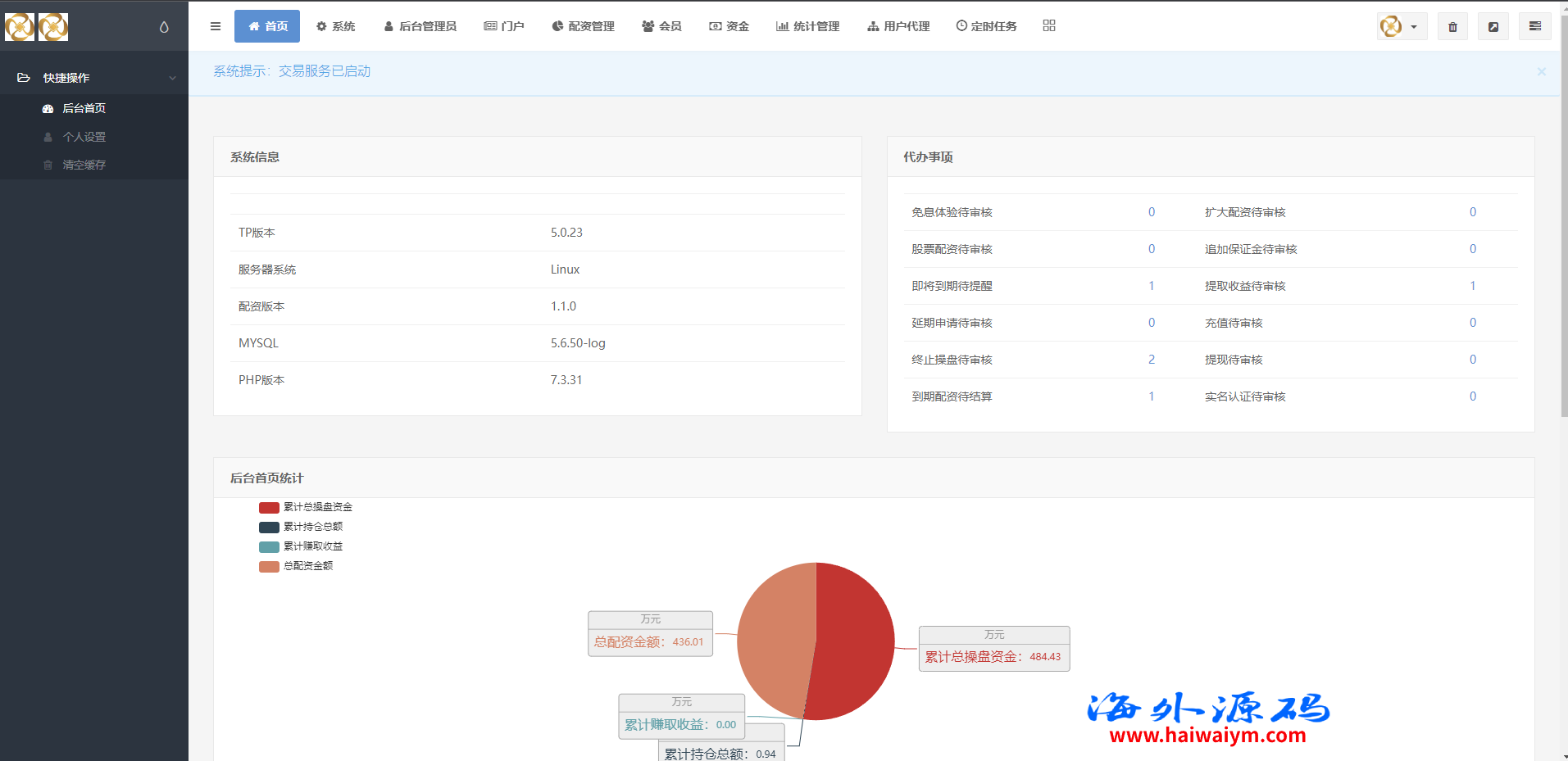Open the external link icon button

[1493, 26]
